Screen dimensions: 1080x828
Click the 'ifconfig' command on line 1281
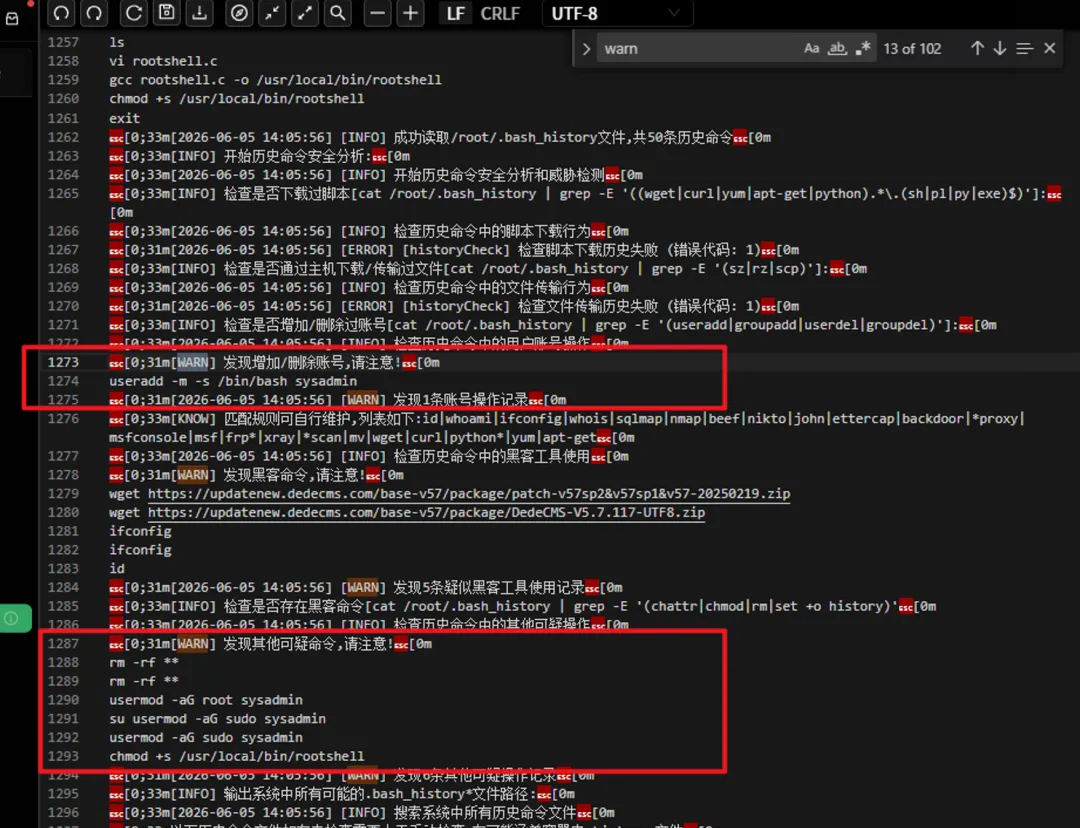(140, 531)
